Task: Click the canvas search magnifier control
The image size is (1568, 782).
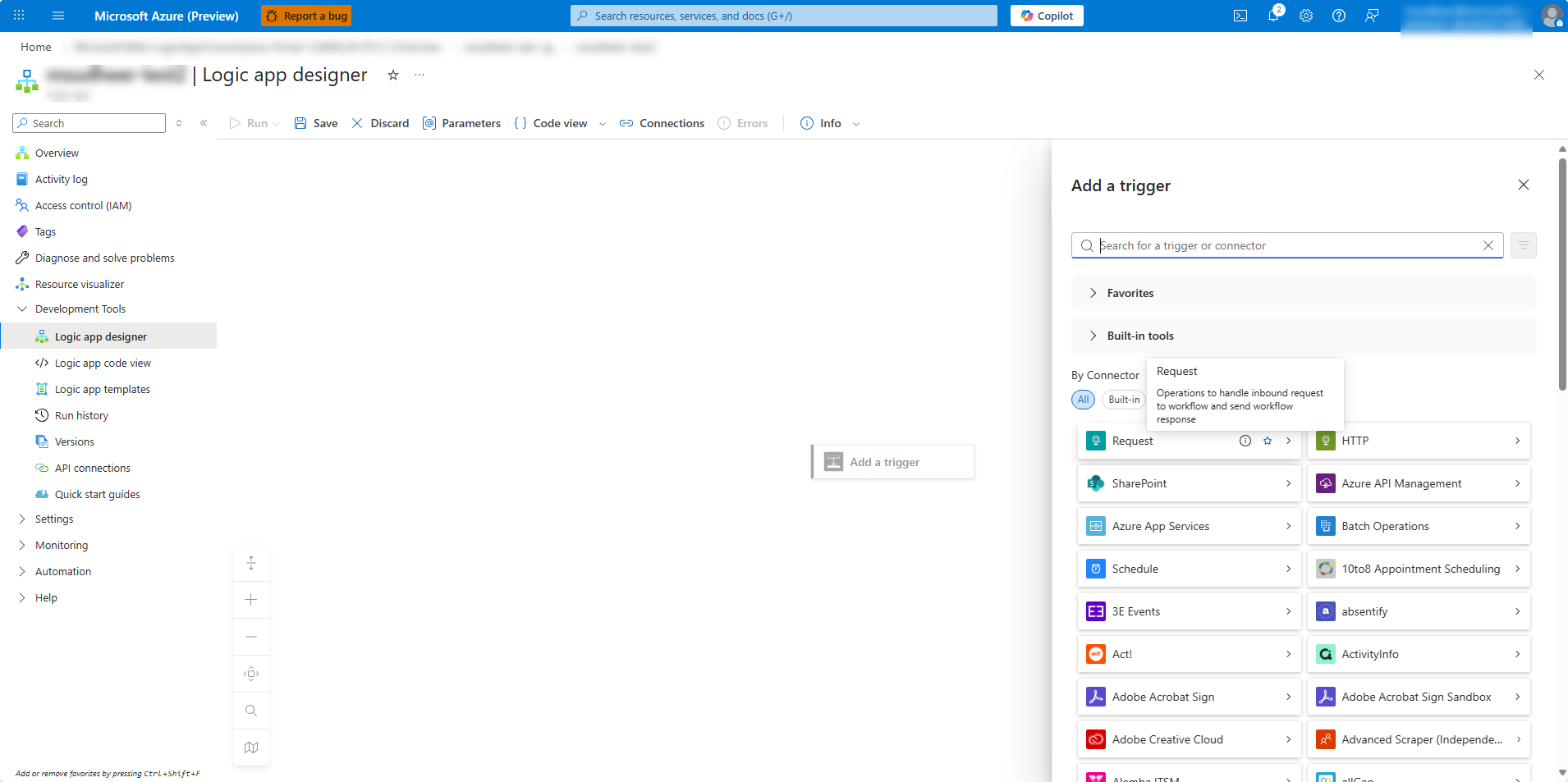Action: tap(251, 711)
